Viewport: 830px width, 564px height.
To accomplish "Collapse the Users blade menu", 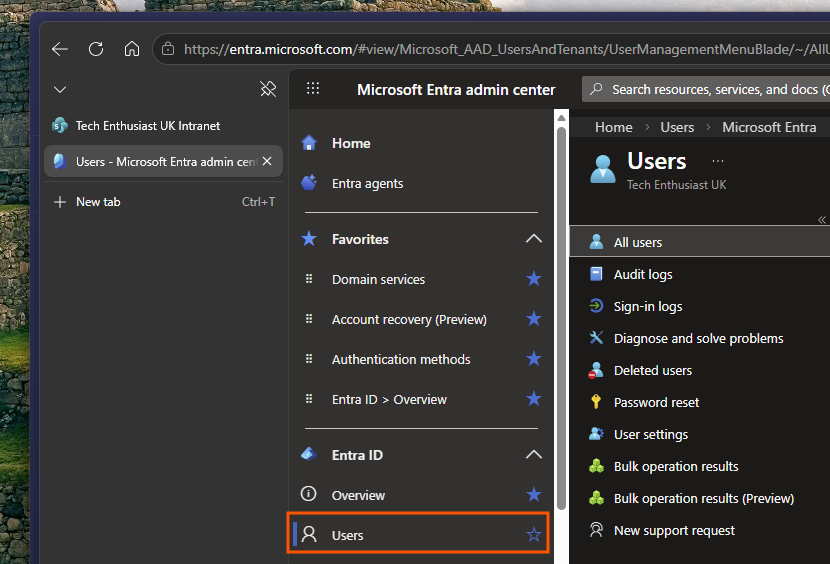I will (x=822, y=220).
